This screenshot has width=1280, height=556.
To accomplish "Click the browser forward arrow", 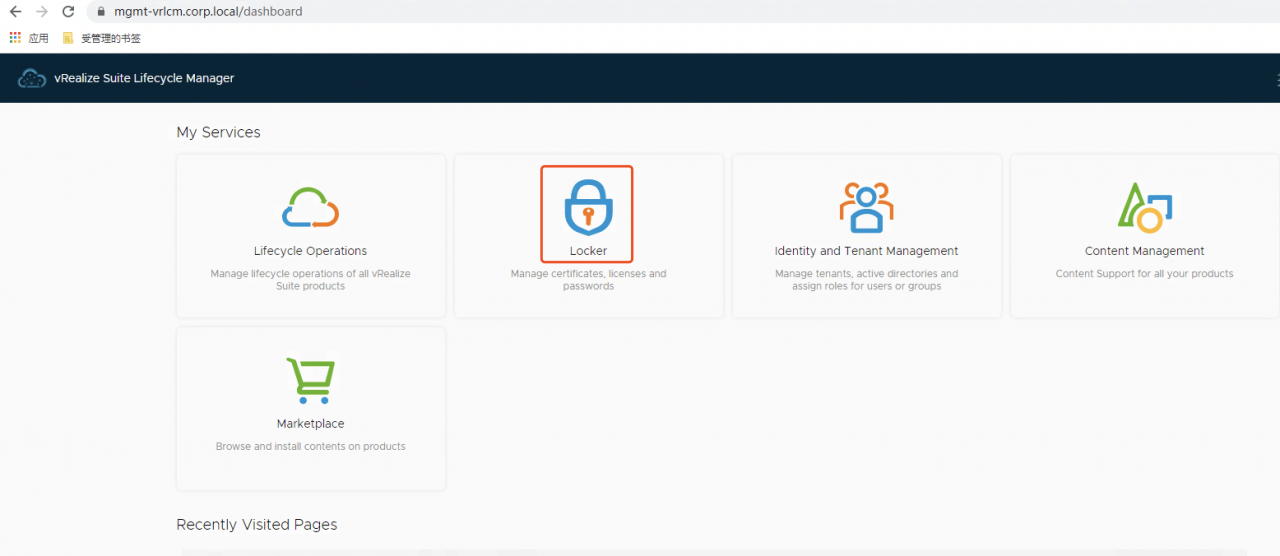I will [41, 12].
